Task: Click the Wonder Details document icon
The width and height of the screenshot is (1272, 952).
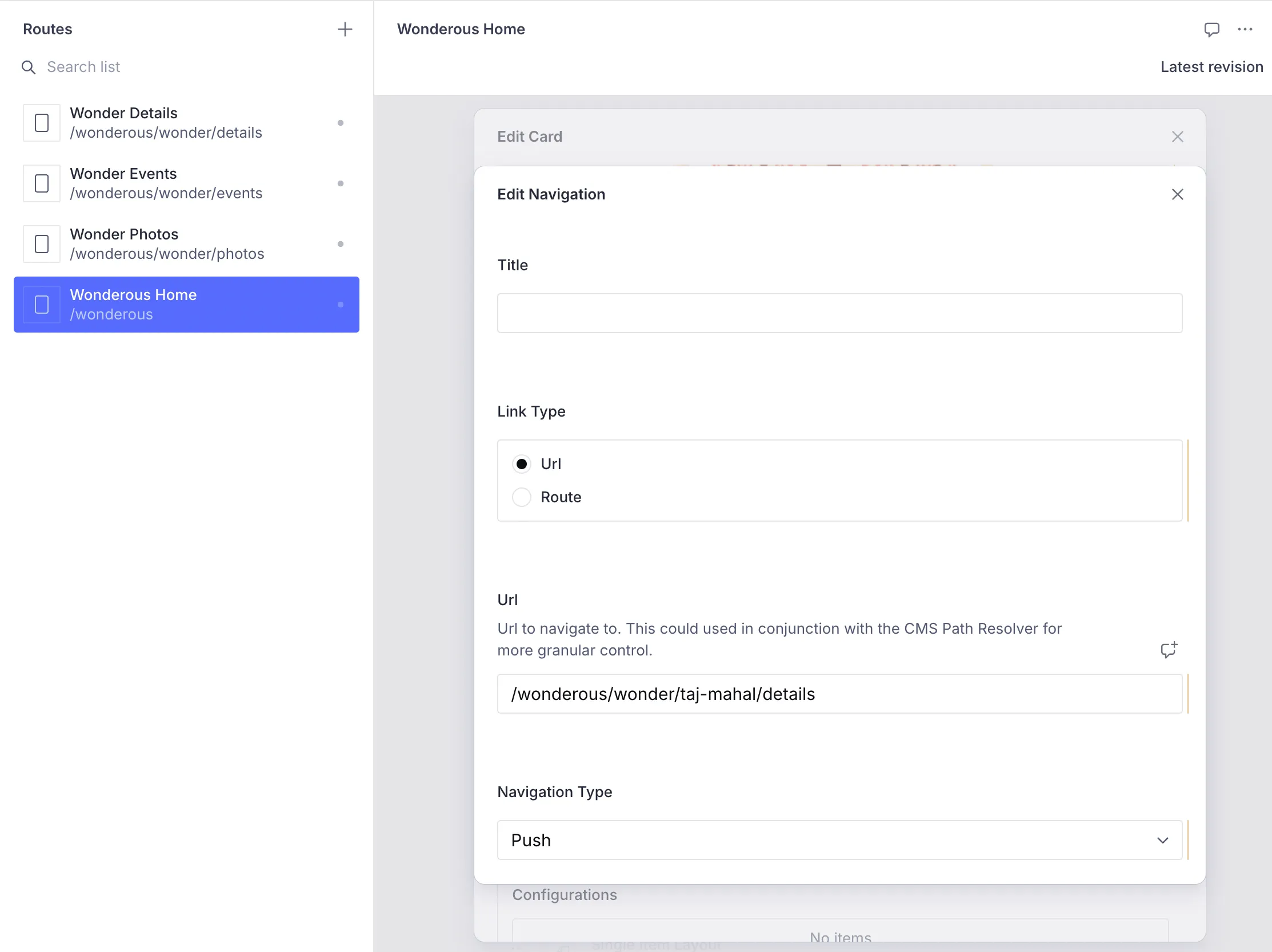Action: [x=41, y=123]
